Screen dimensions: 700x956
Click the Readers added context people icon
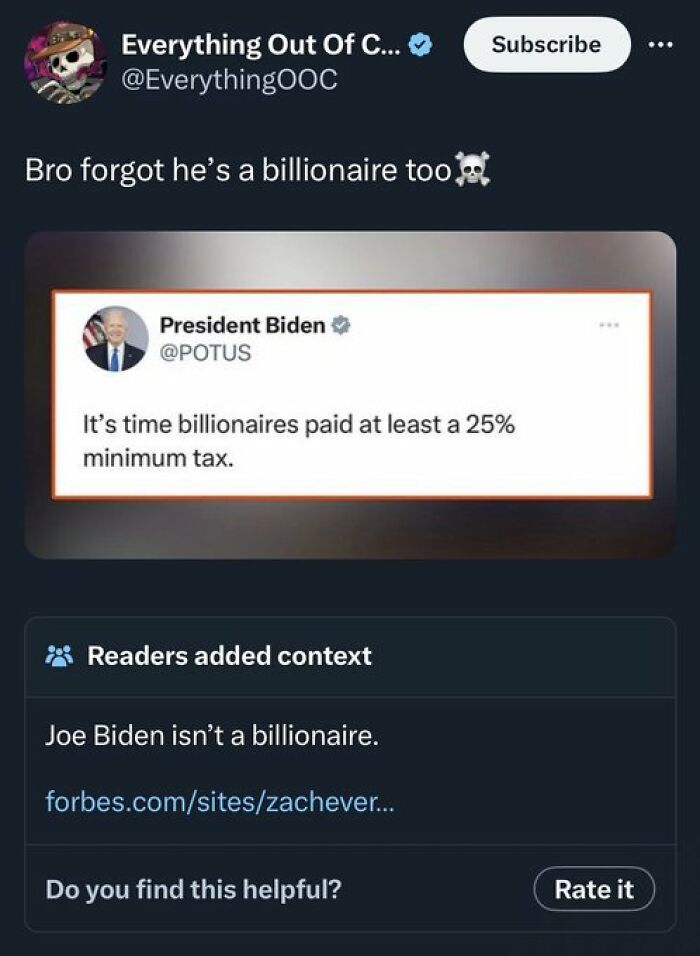point(60,655)
